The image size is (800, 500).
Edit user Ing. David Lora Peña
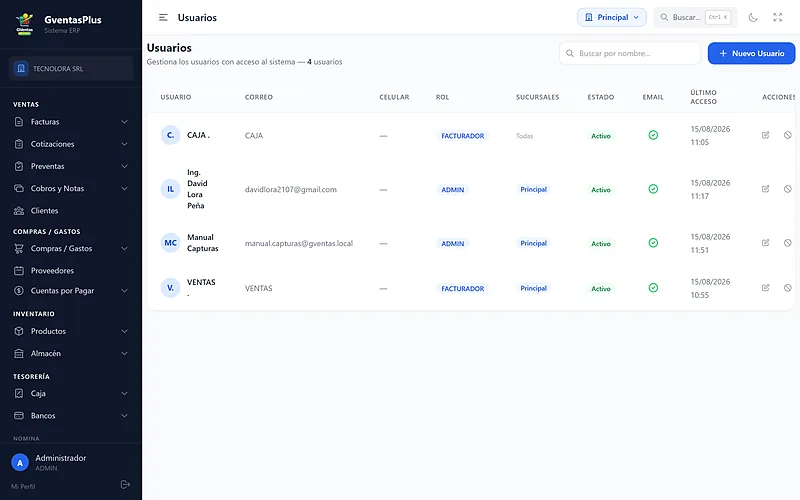[x=765, y=189]
